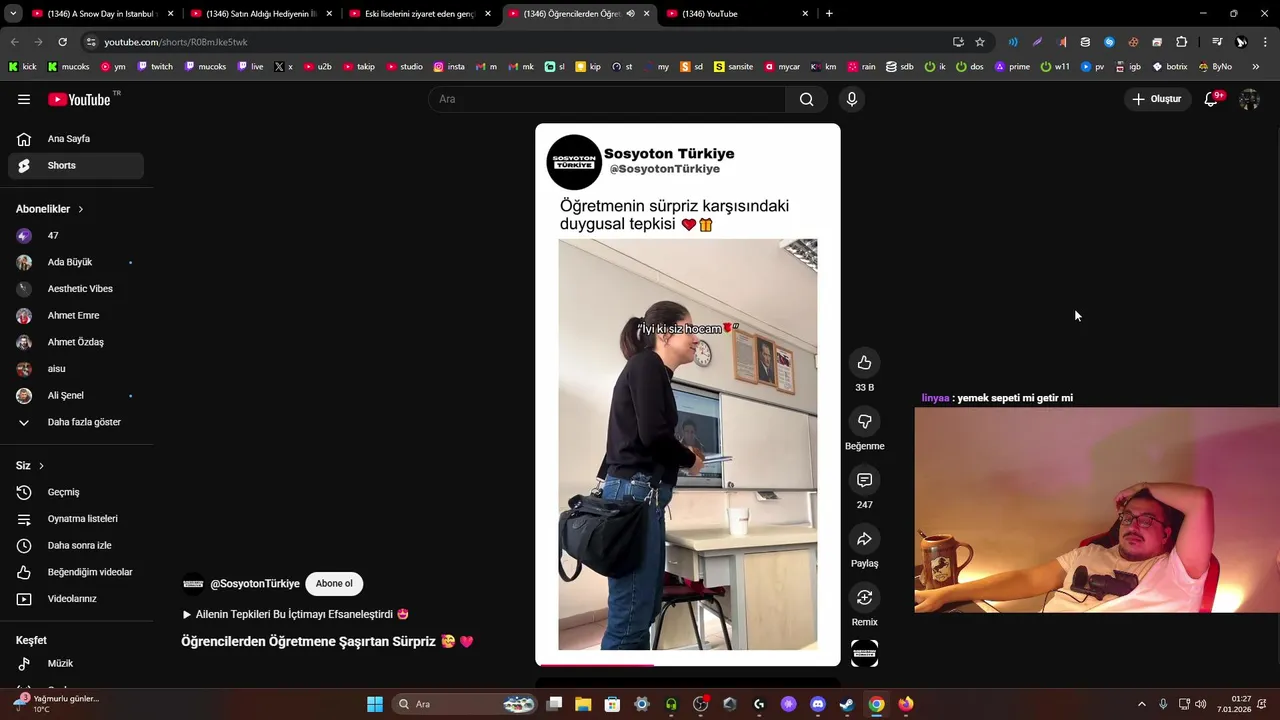Switch to the Satın Aldığı Hediyenin tab
The image size is (1280, 720).
[260, 14]
